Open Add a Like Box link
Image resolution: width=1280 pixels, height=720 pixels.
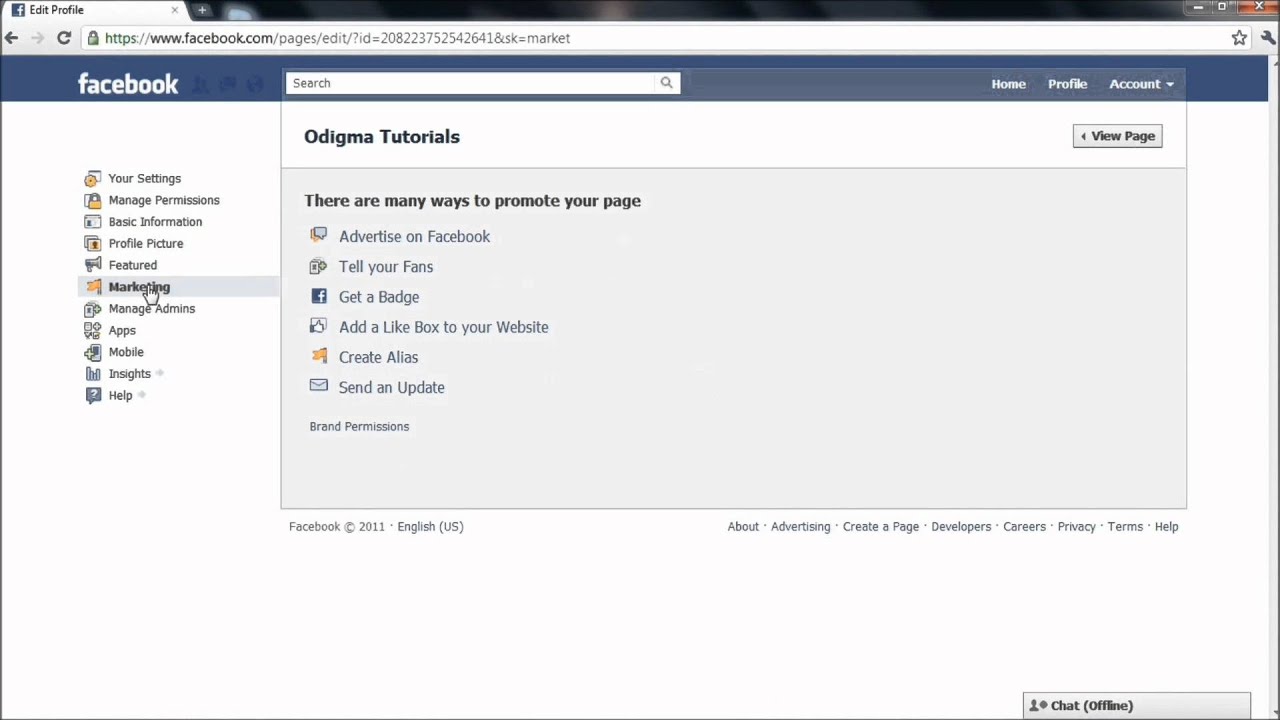click(x=443, y=326)
